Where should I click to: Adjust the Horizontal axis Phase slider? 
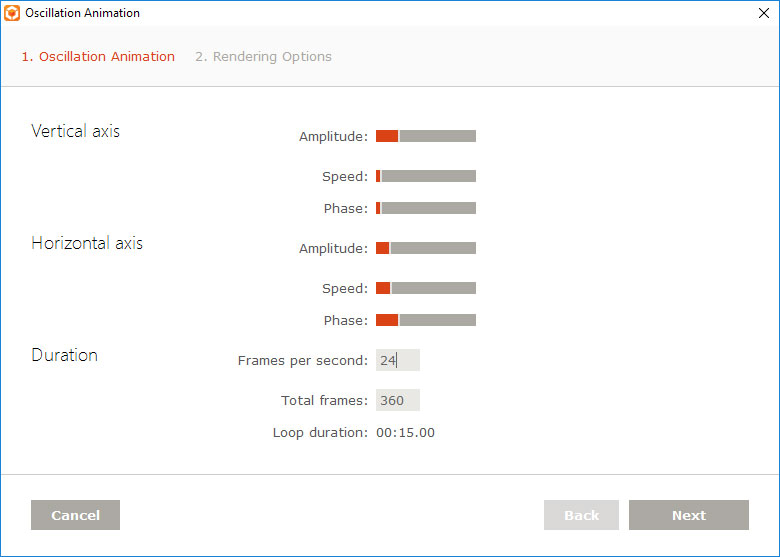pos(426,320)
